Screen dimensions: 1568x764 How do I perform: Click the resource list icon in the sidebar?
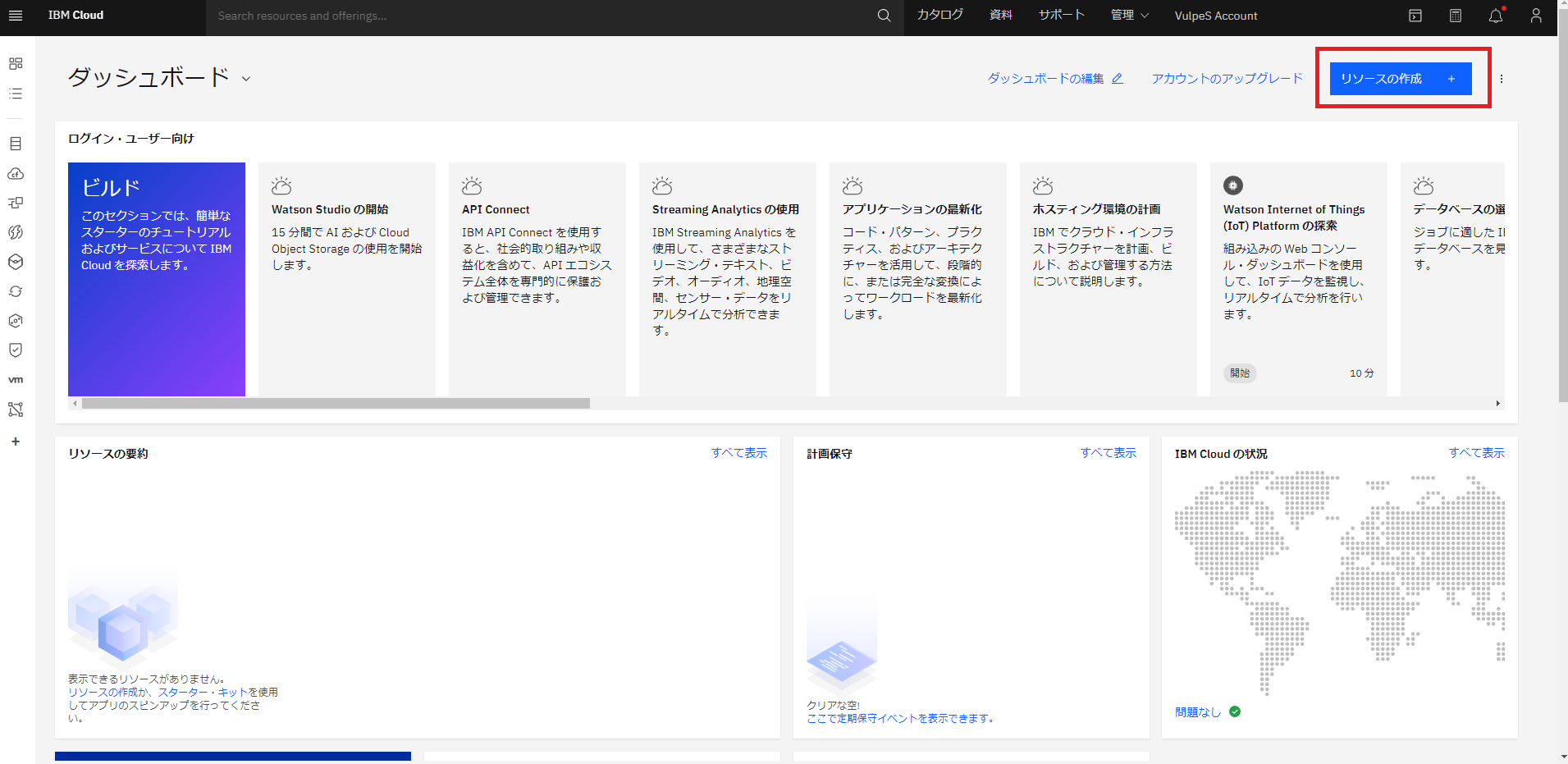point(15,94)
